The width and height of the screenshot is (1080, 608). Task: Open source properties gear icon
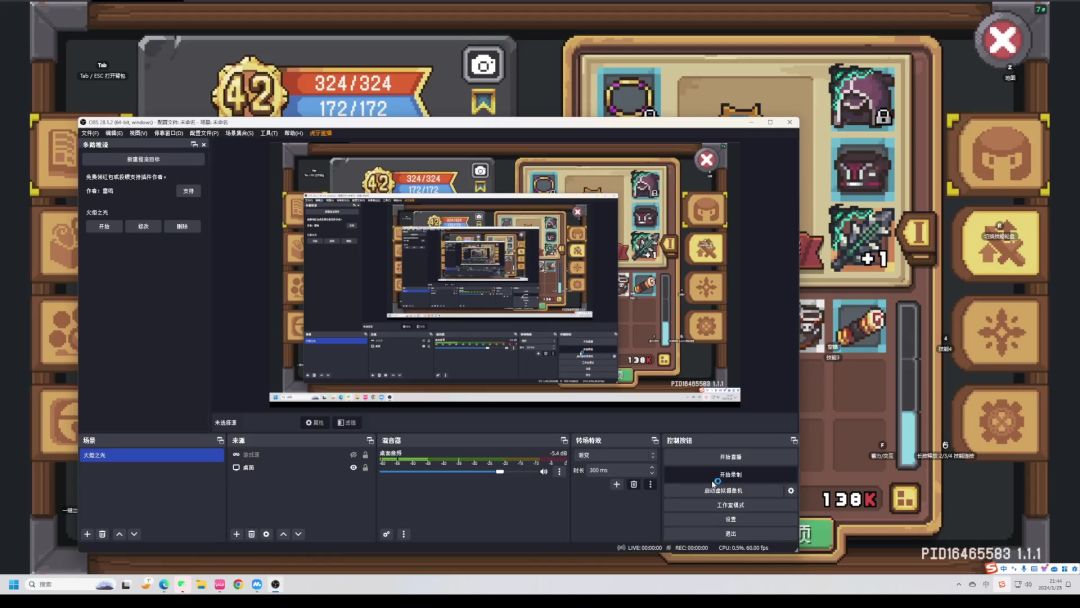(266, 534)
